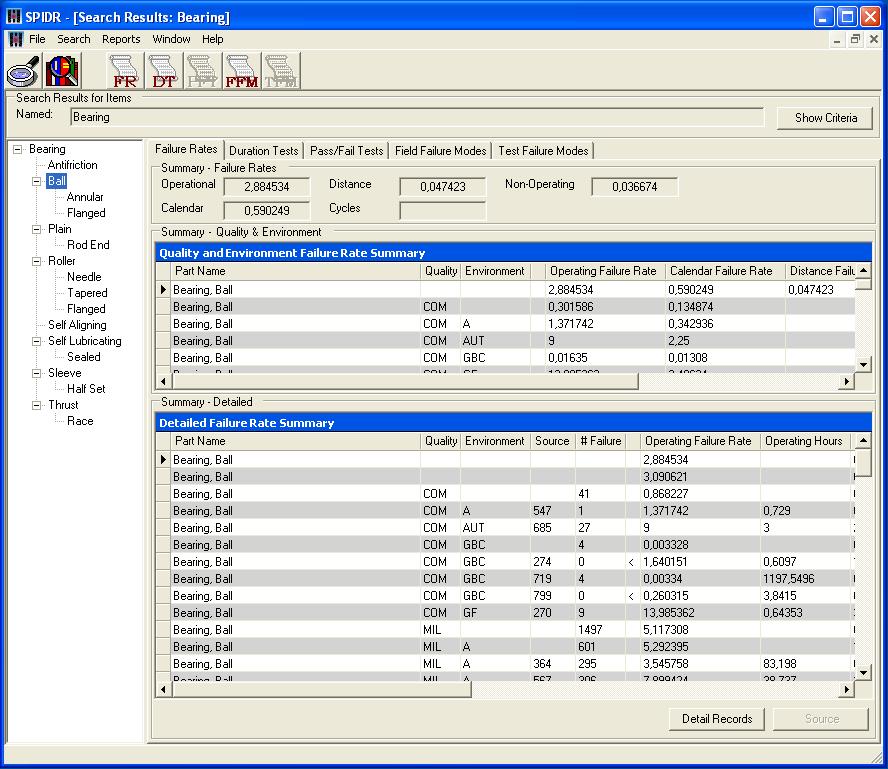Viewport: 888px width, 769px height.
Task: Click the SPIDR title bar icon
Action: 14,16
